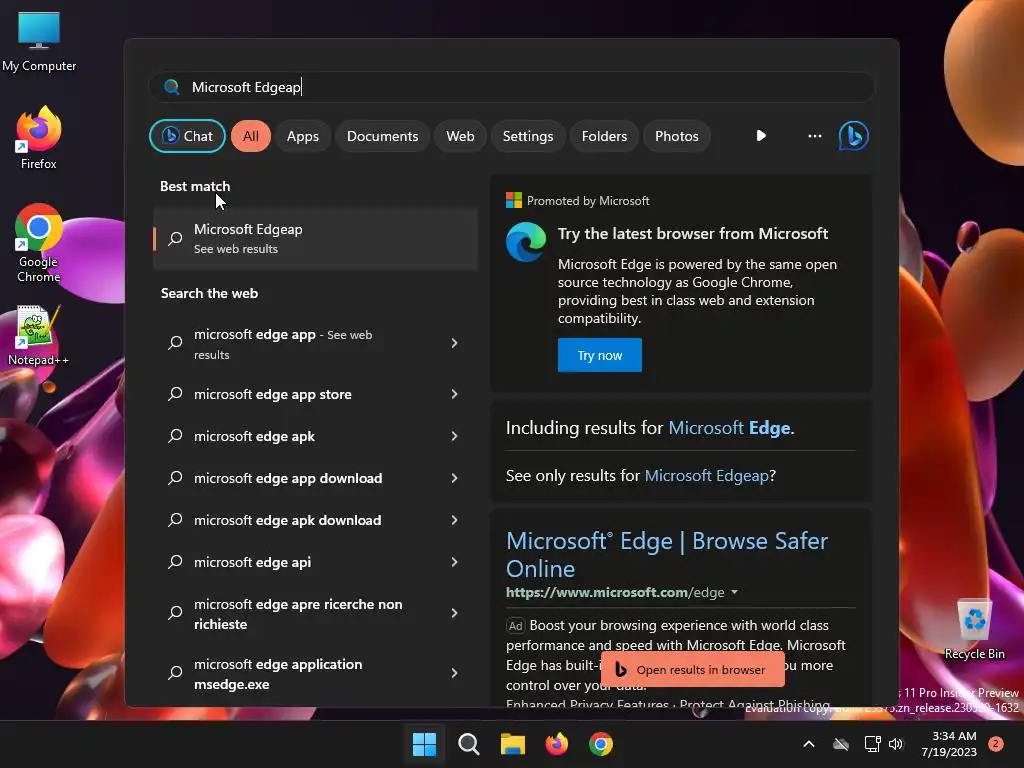Open Chrome from the taskbar
This screenshot has width=1024, height=768.
pos(601,744)
